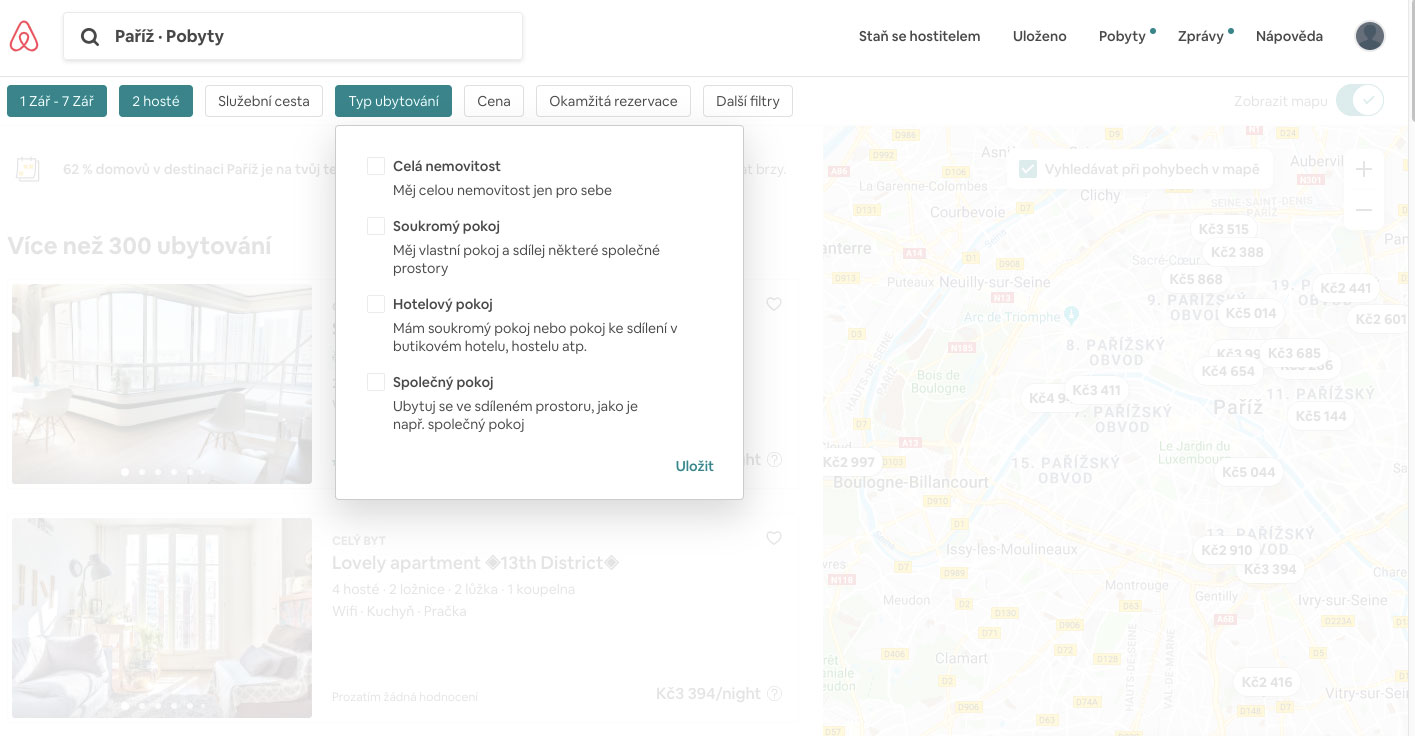1415x736 pixels.
Task: Check the Hotelový pokoj option
Action: pyautogui.click(x=376, y=304)
